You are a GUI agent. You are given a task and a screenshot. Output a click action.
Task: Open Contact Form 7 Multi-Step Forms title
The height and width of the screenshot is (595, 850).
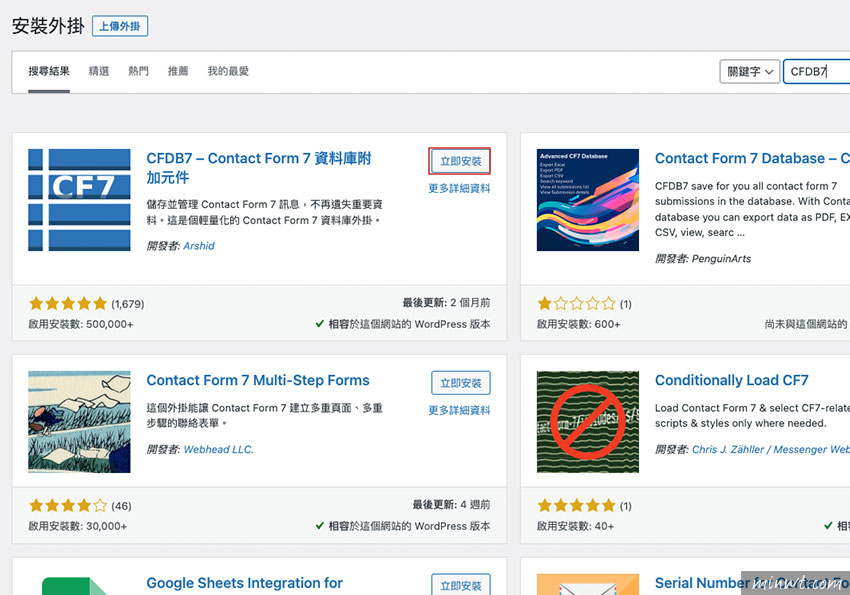[258, 380]
